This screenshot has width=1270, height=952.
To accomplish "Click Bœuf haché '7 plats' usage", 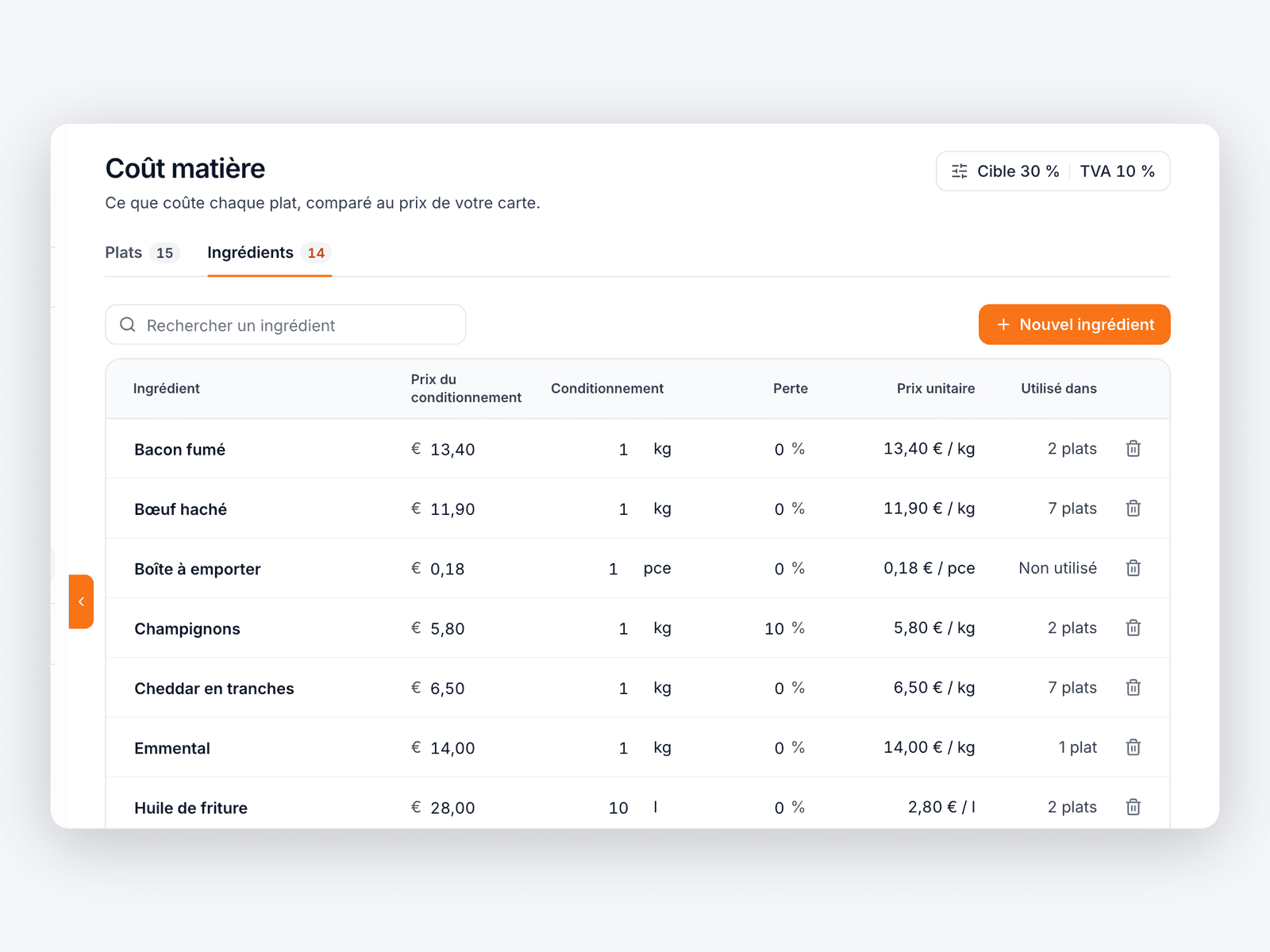I will pos(1072,509).
